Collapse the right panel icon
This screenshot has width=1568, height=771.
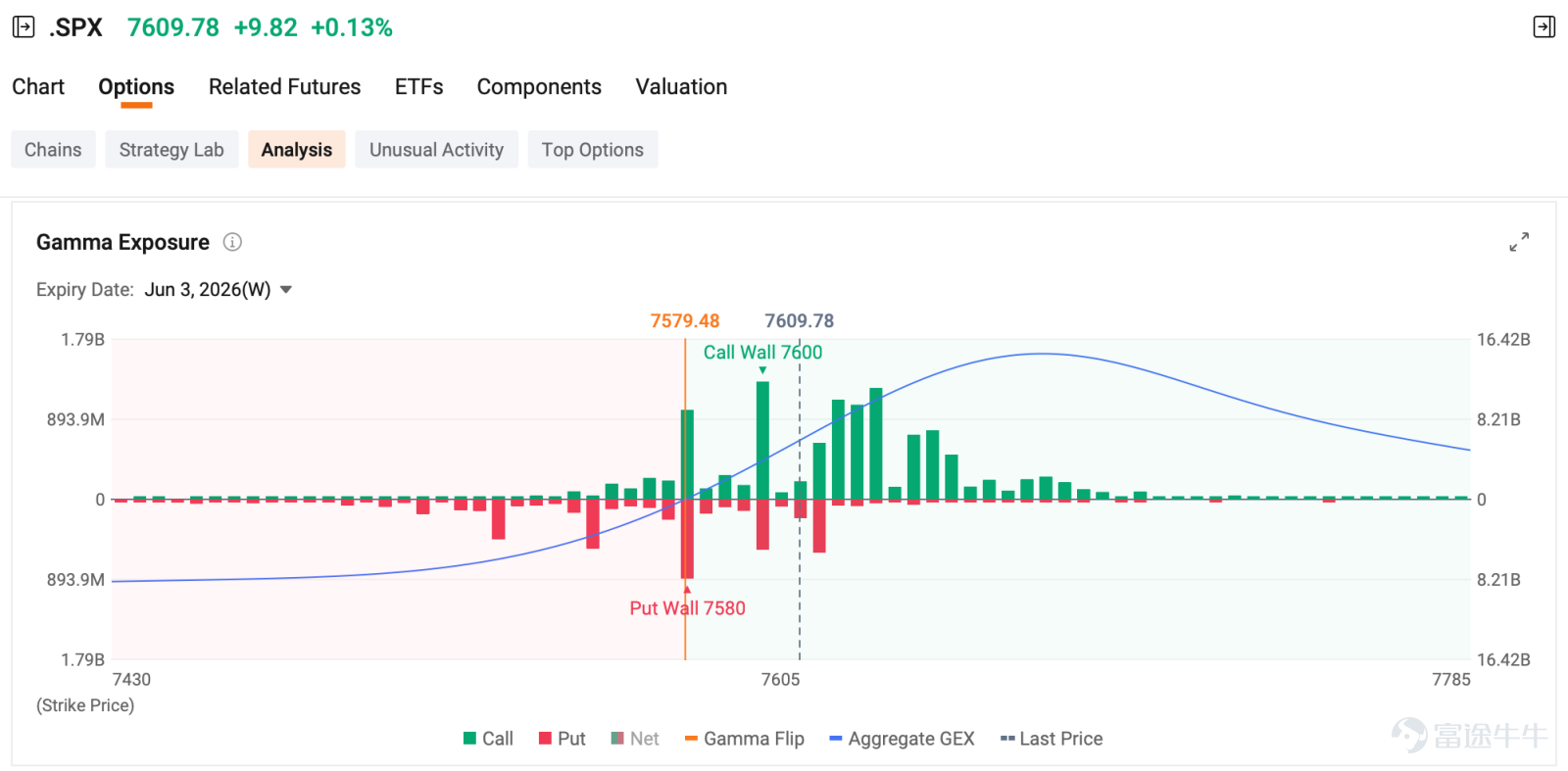click(1543, 27)
